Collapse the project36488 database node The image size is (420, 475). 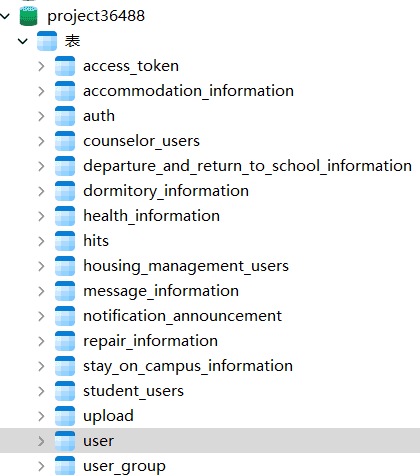(x=5, y=16)
